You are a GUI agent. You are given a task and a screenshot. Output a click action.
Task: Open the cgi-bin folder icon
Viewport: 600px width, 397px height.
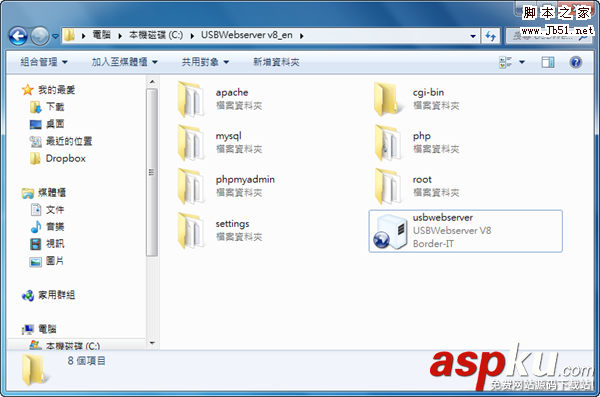[388, 100]
